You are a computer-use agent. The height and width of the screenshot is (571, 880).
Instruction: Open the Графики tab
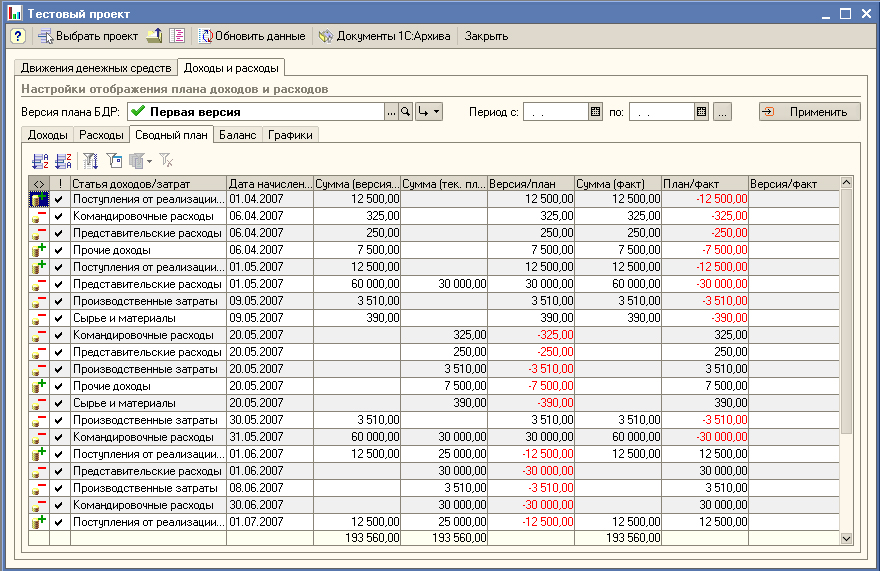click(x=290, y=135)
